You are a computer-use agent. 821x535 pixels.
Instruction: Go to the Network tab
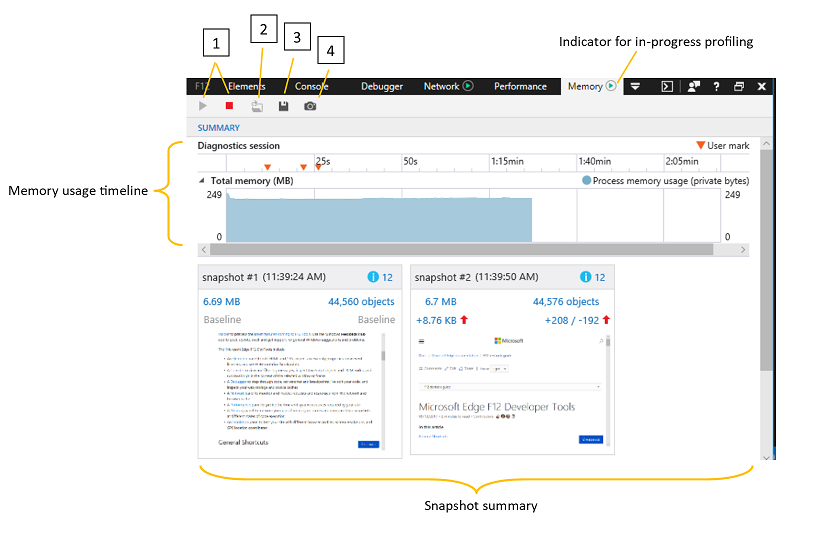pos(441,86)
